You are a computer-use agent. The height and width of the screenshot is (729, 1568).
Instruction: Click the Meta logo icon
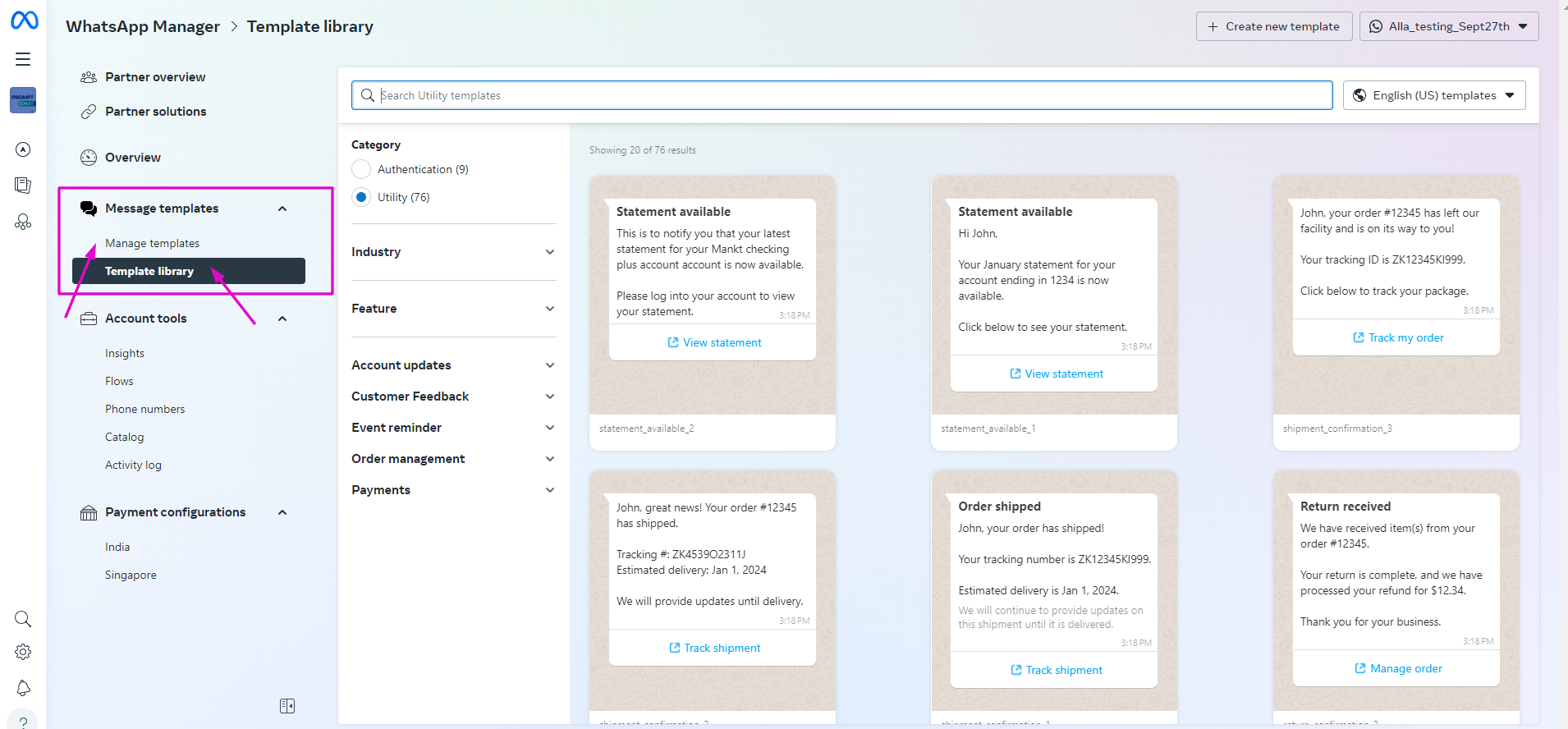click(24, 21)
